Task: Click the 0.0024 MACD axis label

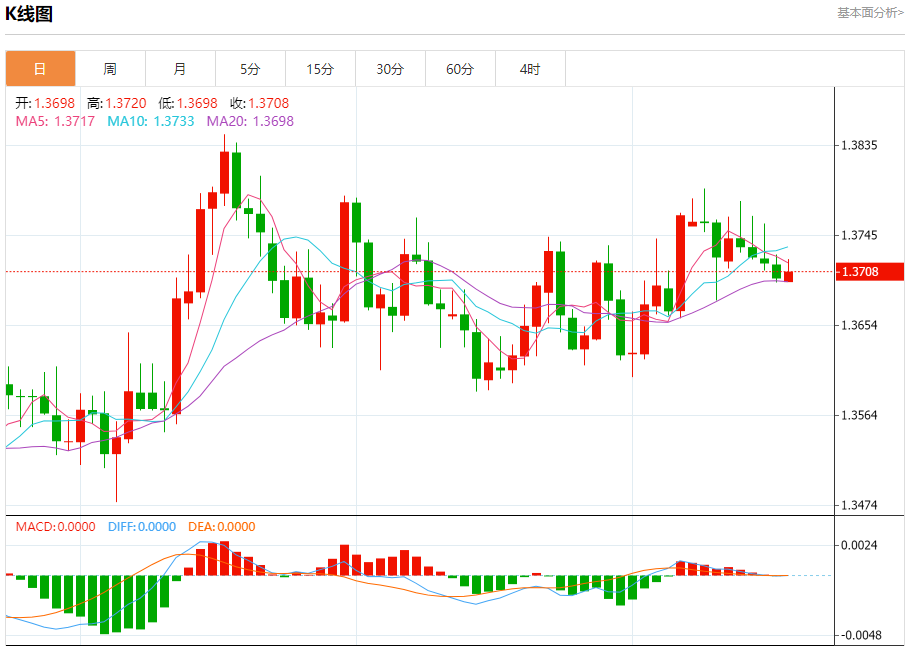Action: [x=859, y=545]
